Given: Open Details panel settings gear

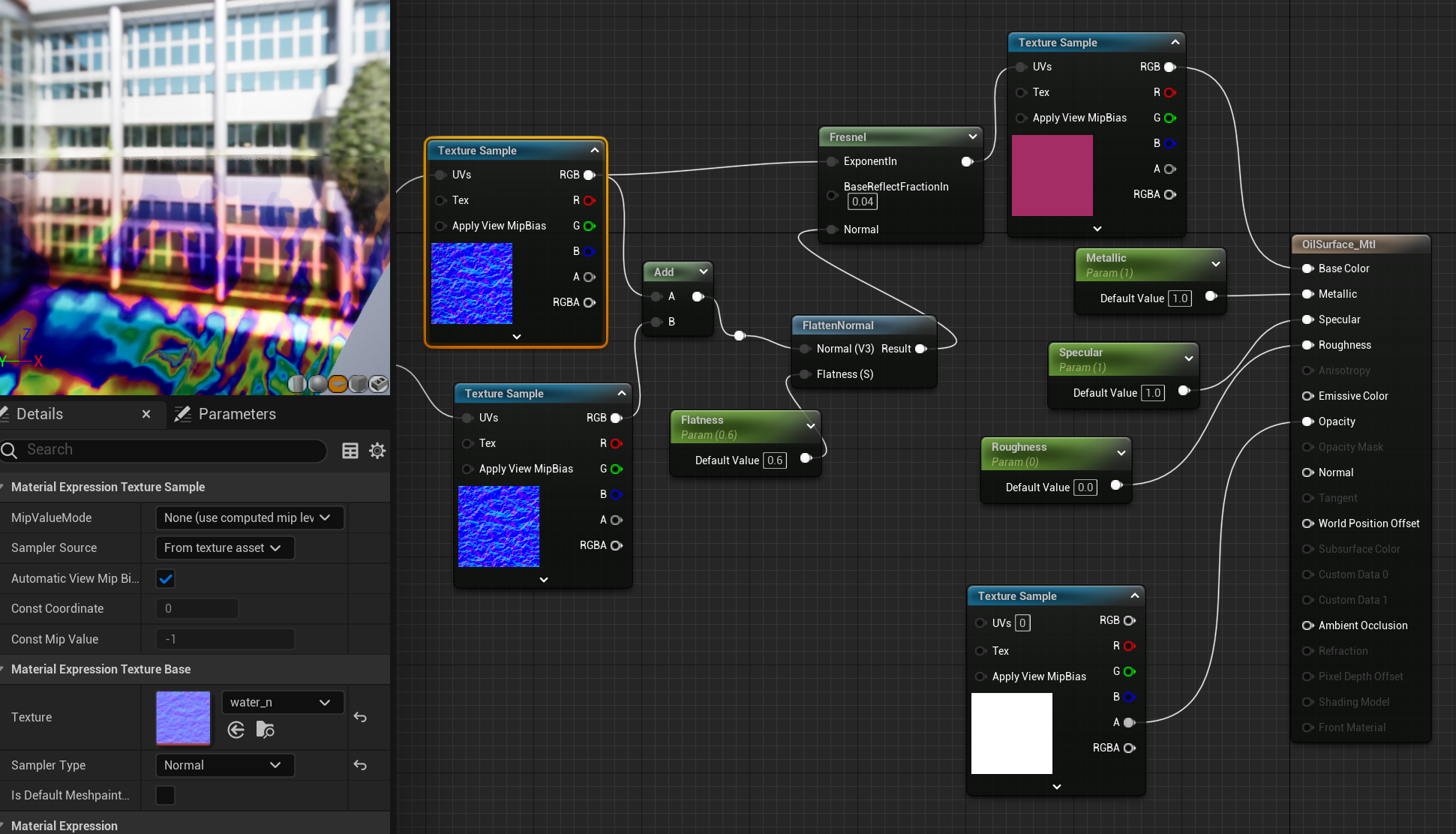Looking at the screenshot, I should (x=377, y=450).
